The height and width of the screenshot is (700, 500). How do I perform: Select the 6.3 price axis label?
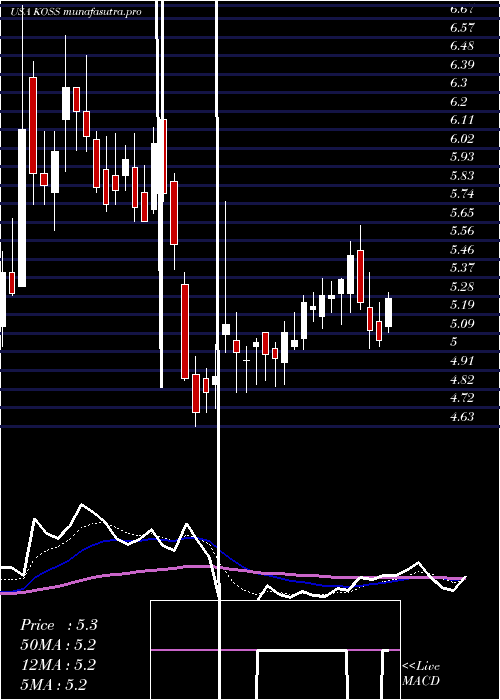(459, 83)
